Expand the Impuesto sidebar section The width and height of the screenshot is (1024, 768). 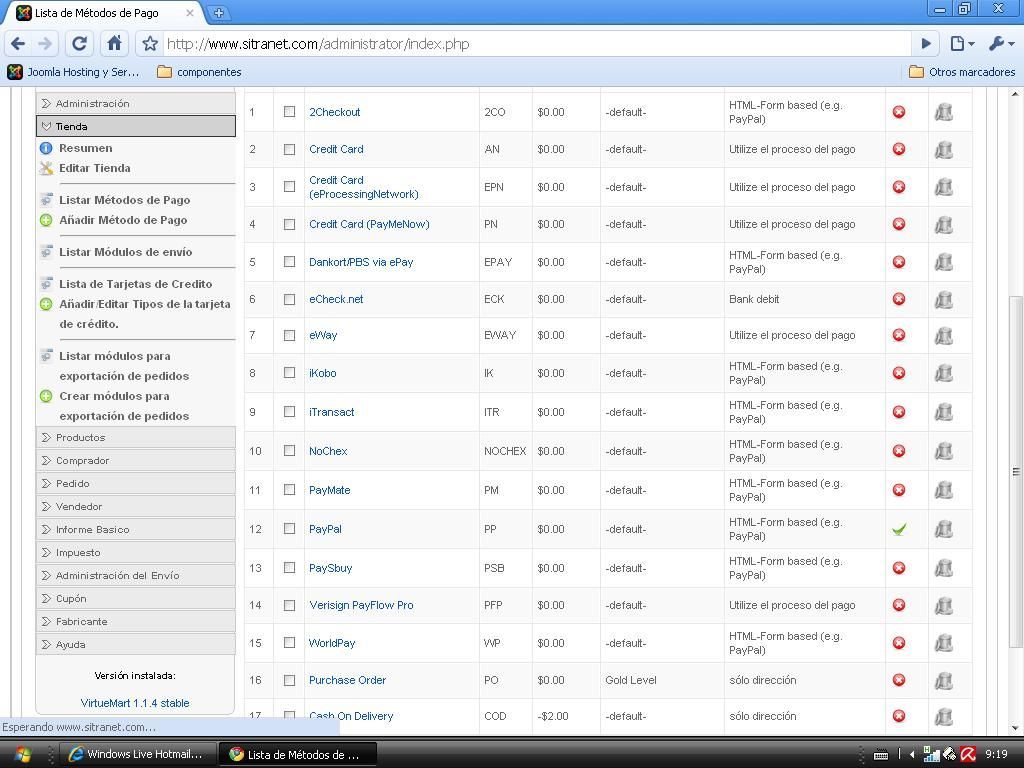[136, 552]
